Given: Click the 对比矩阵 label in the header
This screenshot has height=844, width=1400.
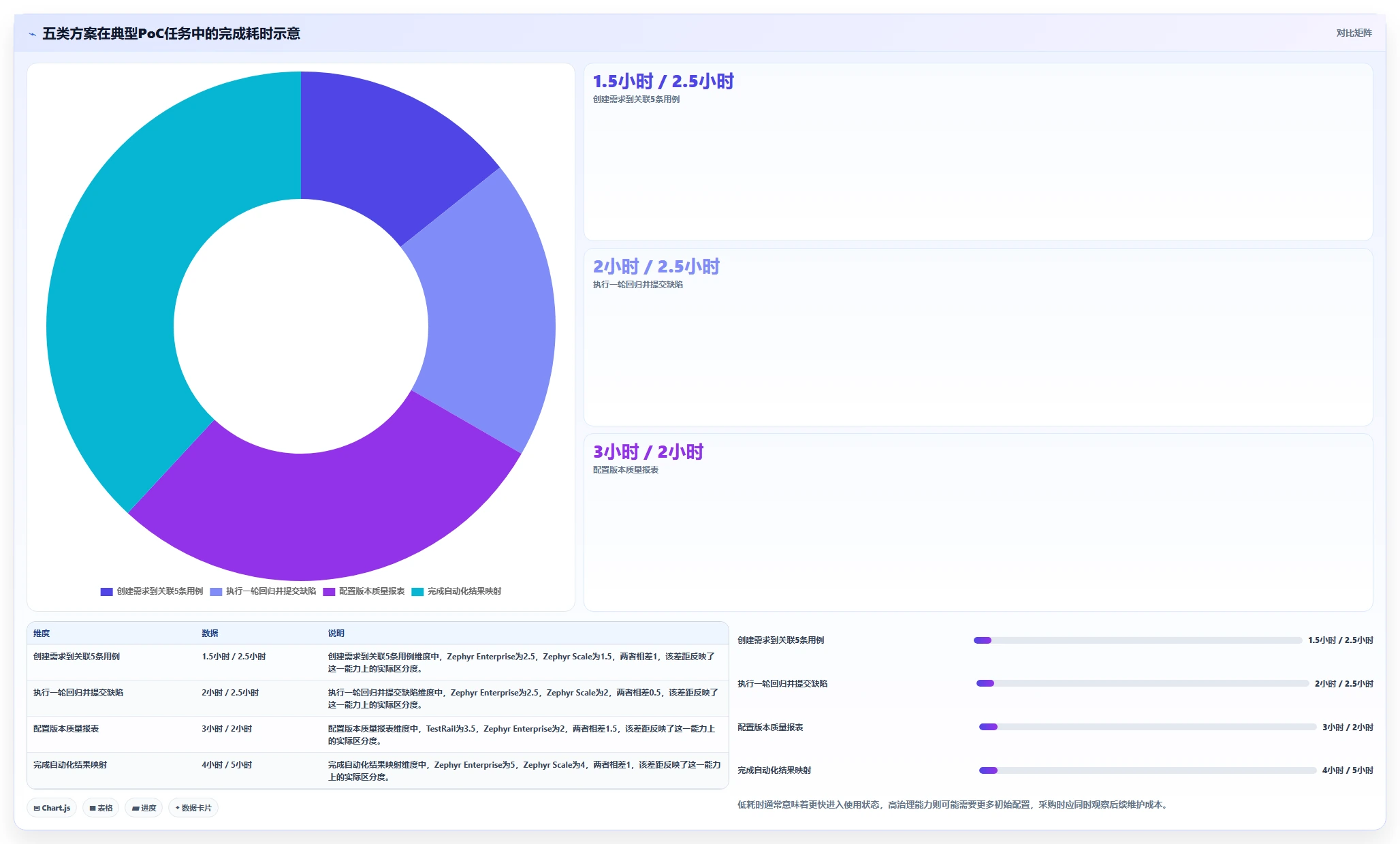Looking at the screenshot, I should coord(1354,33).
